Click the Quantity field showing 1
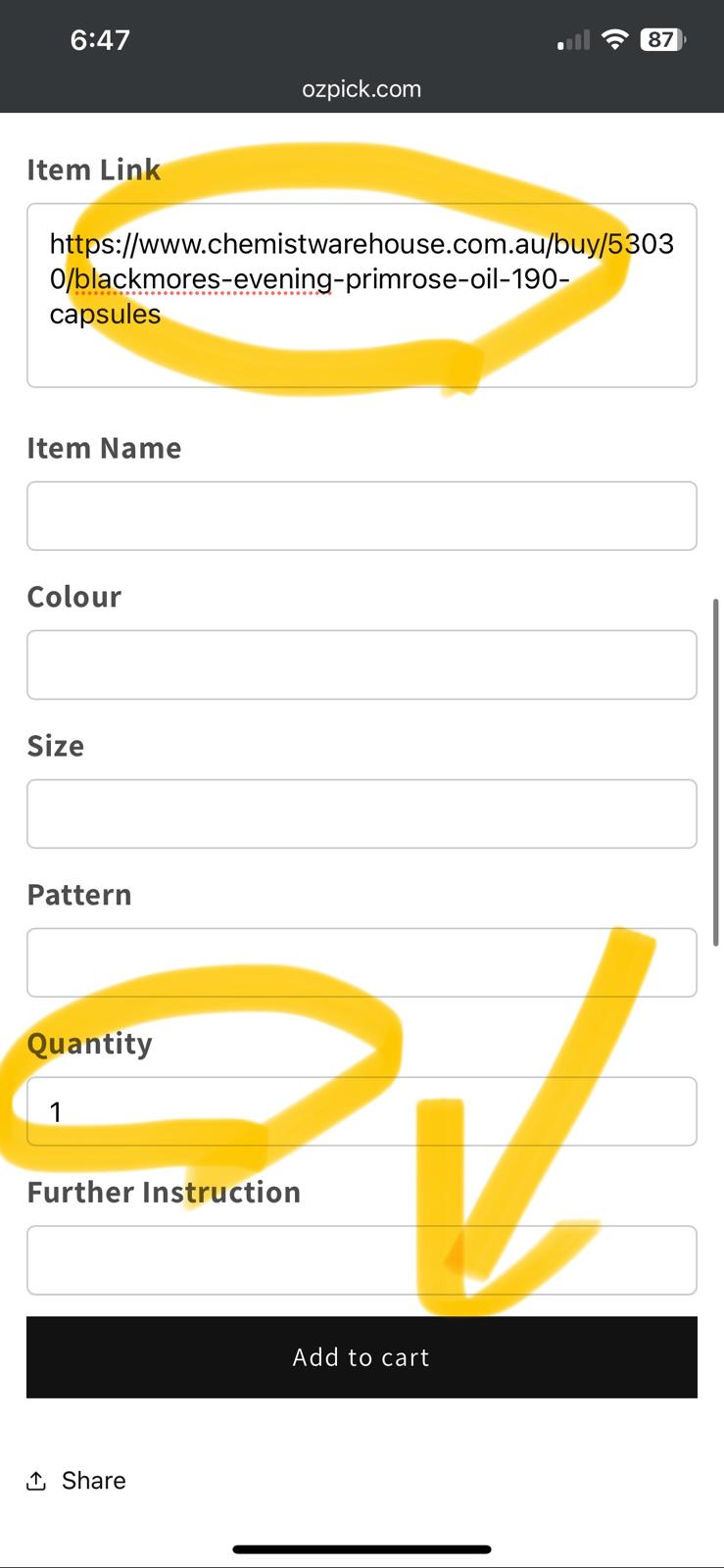 click(362, 1111)
